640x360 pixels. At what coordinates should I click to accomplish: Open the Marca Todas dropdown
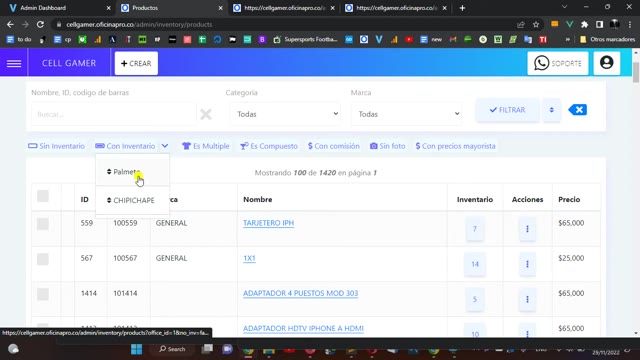(406, 114)
